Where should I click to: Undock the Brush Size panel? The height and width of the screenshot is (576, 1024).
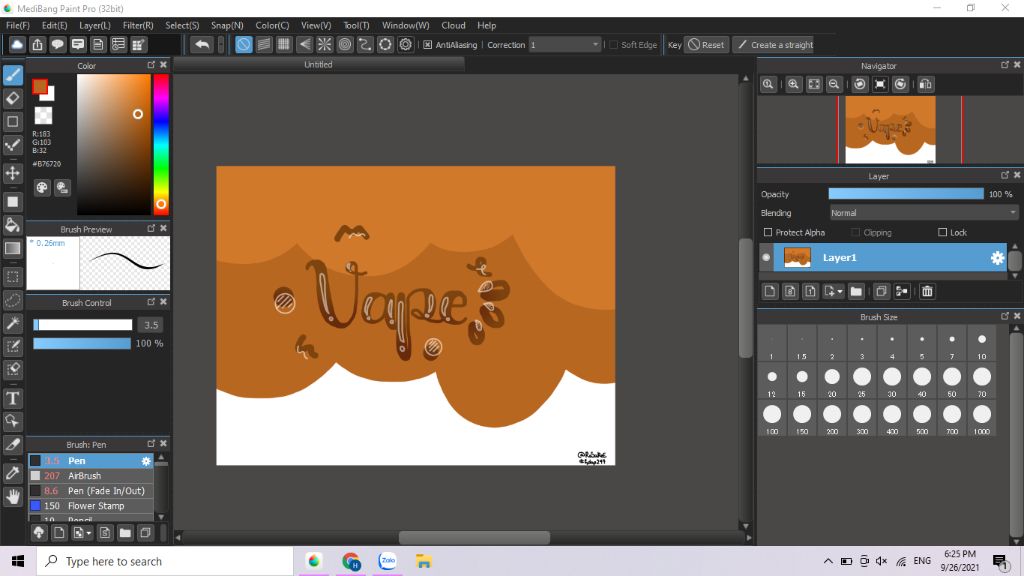pos(1004,316)
